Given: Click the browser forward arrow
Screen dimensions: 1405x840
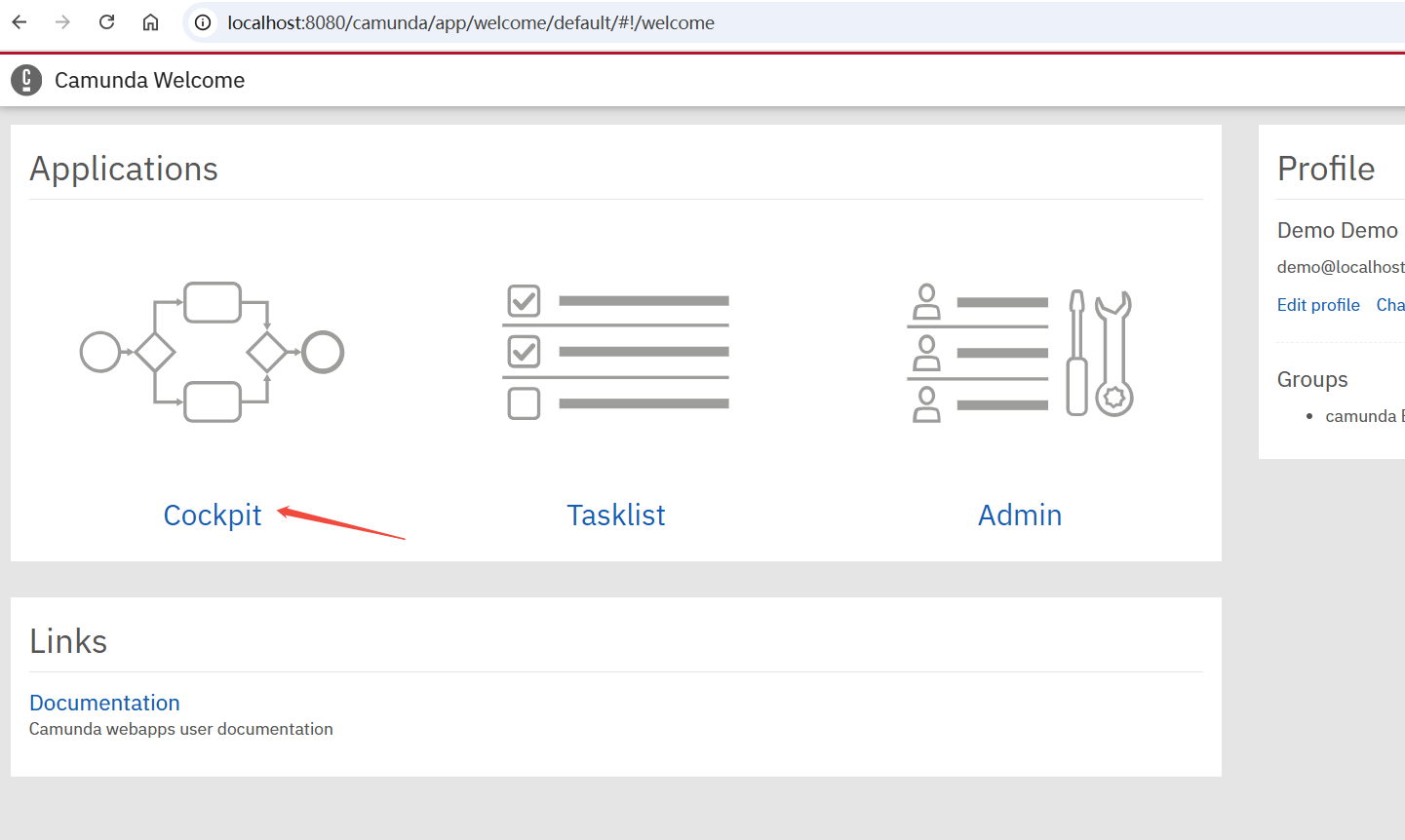Looking at the screenshot, I should pos(63,22).
